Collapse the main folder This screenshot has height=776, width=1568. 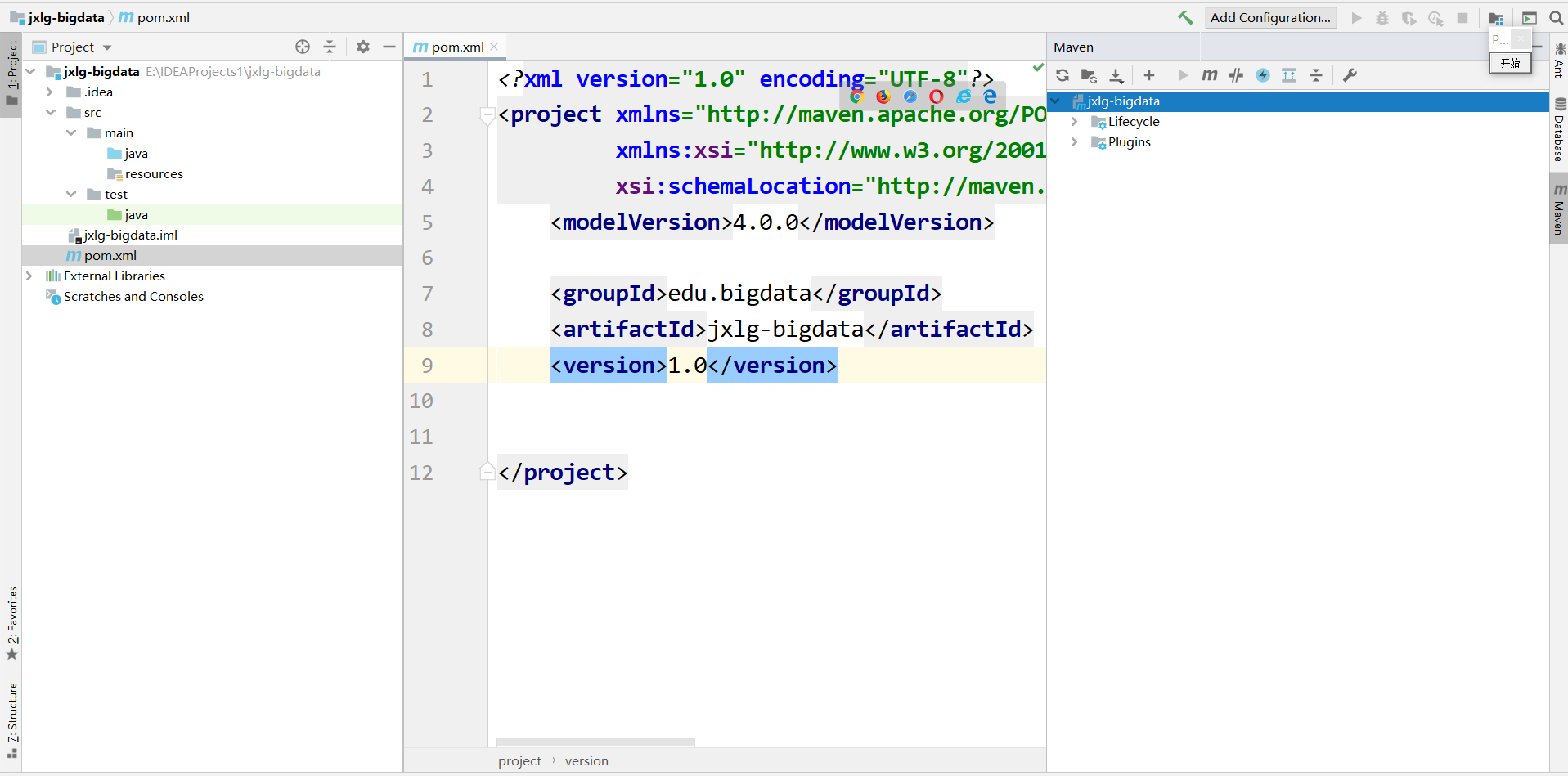point(71,133)
